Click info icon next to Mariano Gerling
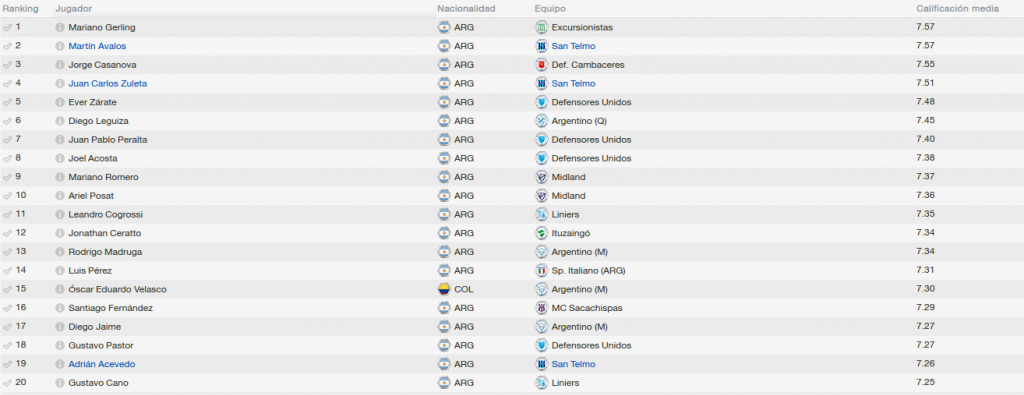Image resolution: width=1024 pixels, height=395 pixels. [60, 27]
